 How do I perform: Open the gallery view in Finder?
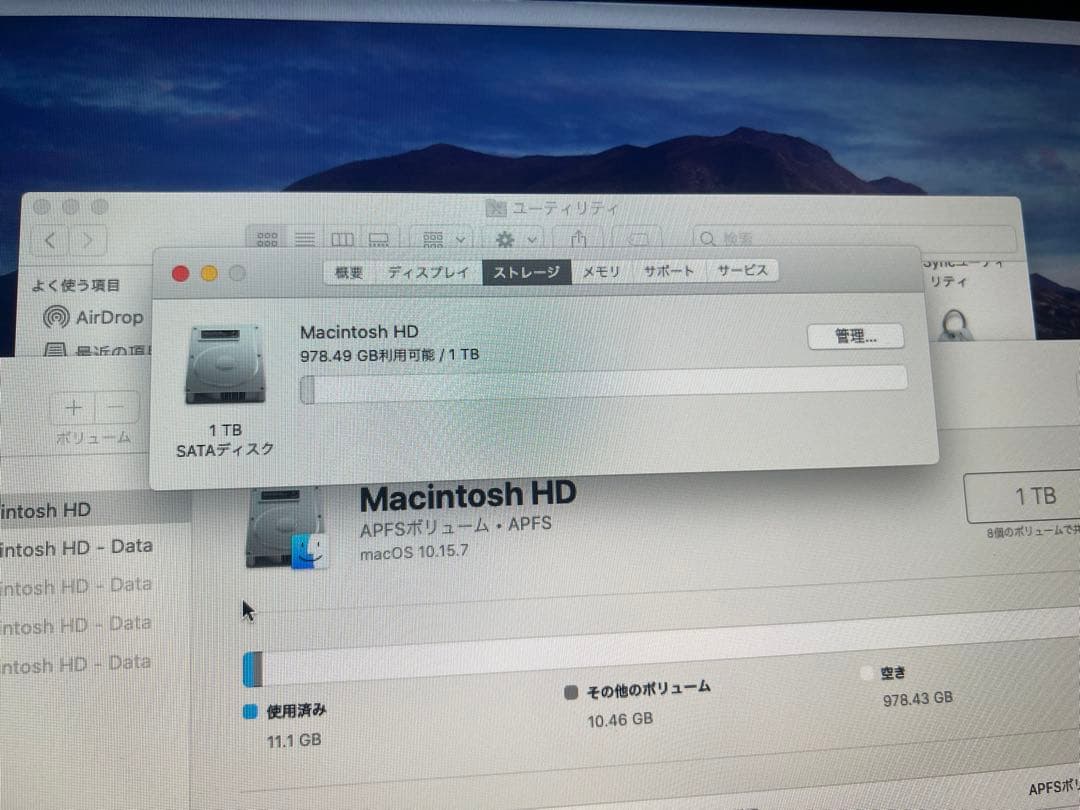click(378, 238)
